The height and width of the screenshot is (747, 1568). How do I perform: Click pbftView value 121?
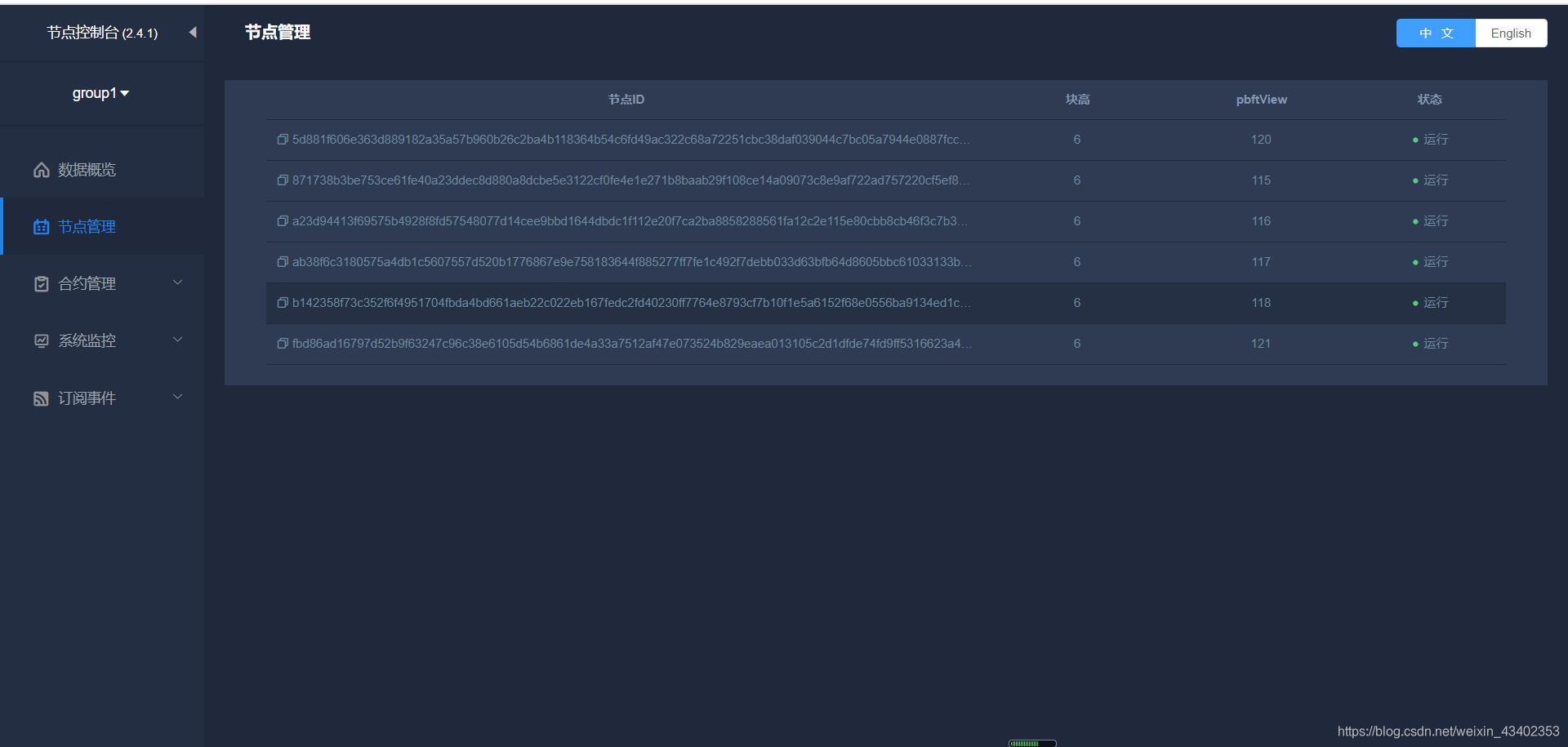[x=1261, y=344]
